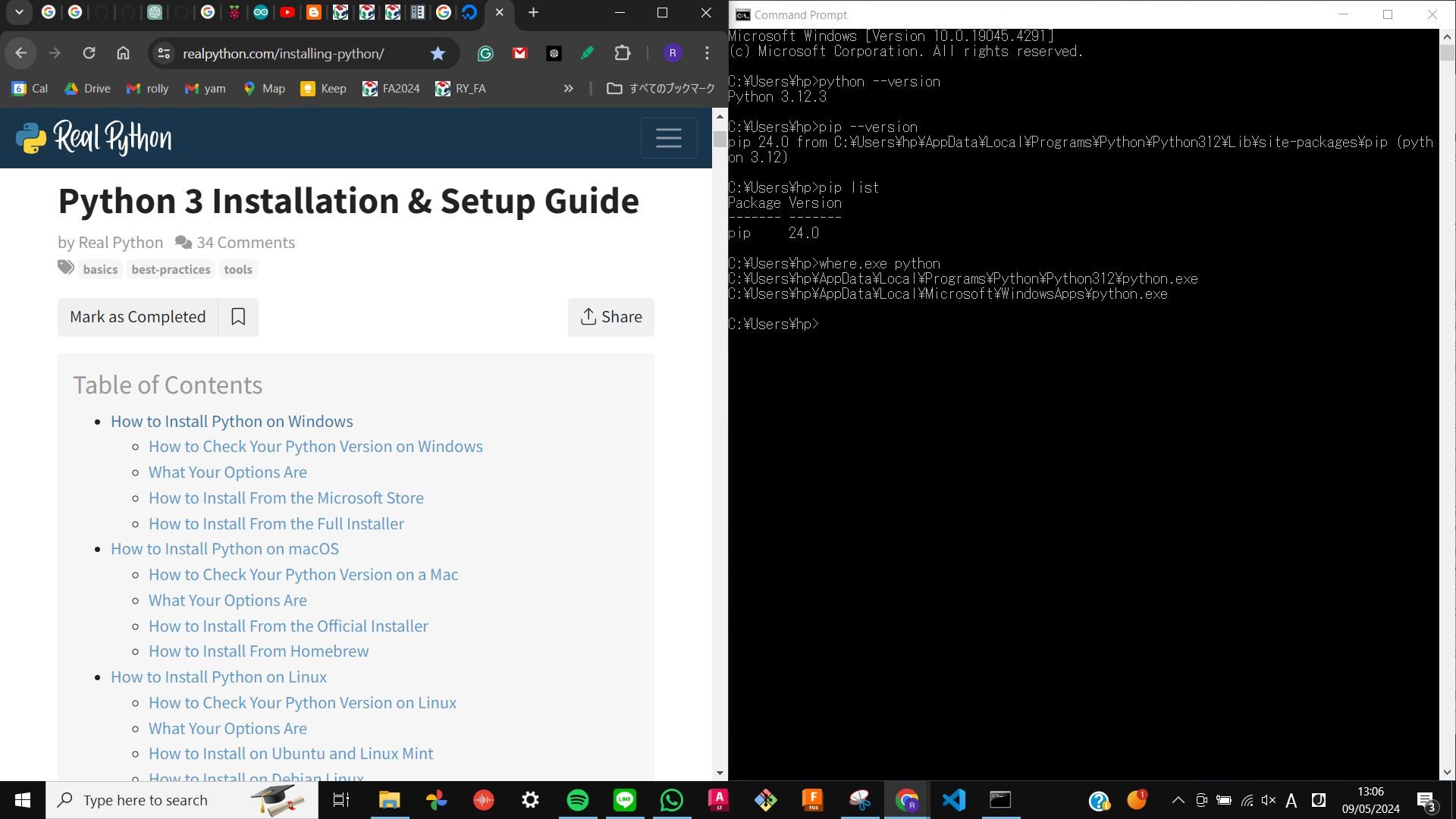The width and height of the screenshot is (1456, 819).
Task: Switch to the Raspberry Pi browser tab
Action: [x=234, y=12]
